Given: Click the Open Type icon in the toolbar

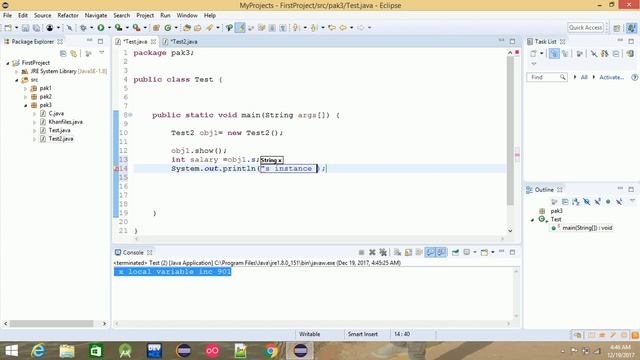Looking at the screenshot, I should (187, 28).
